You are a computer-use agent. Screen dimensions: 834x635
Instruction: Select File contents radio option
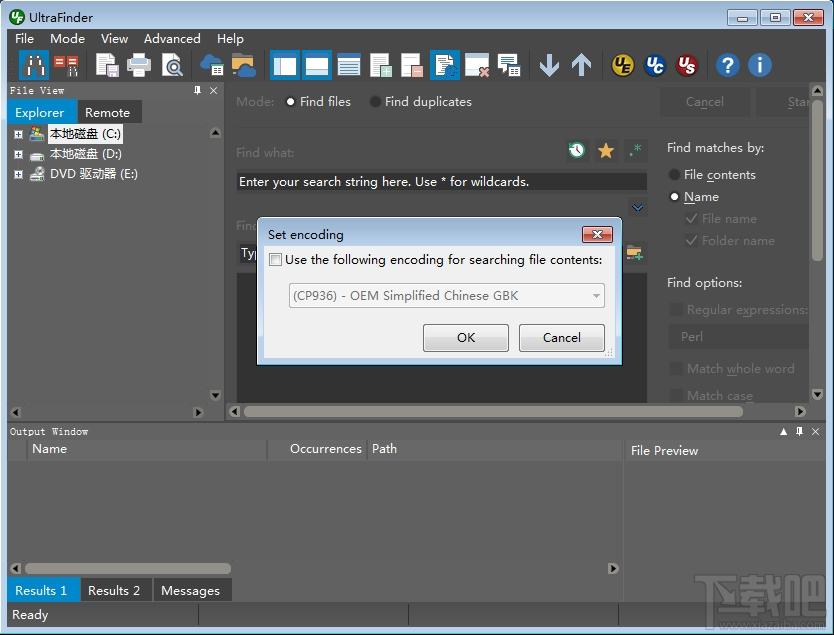[674, 174]
